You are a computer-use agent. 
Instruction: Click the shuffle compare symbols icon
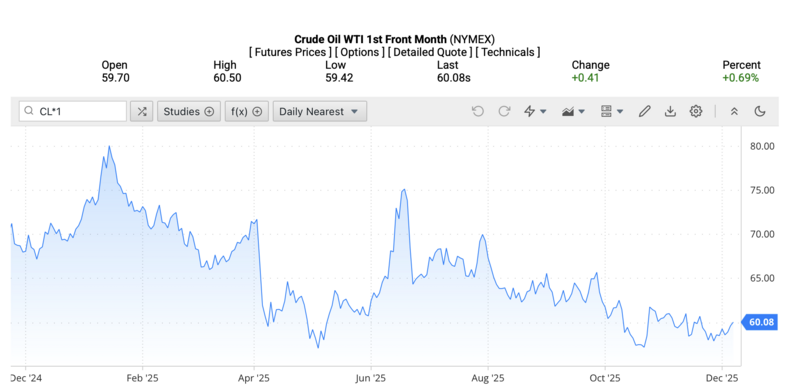point(142,111)
